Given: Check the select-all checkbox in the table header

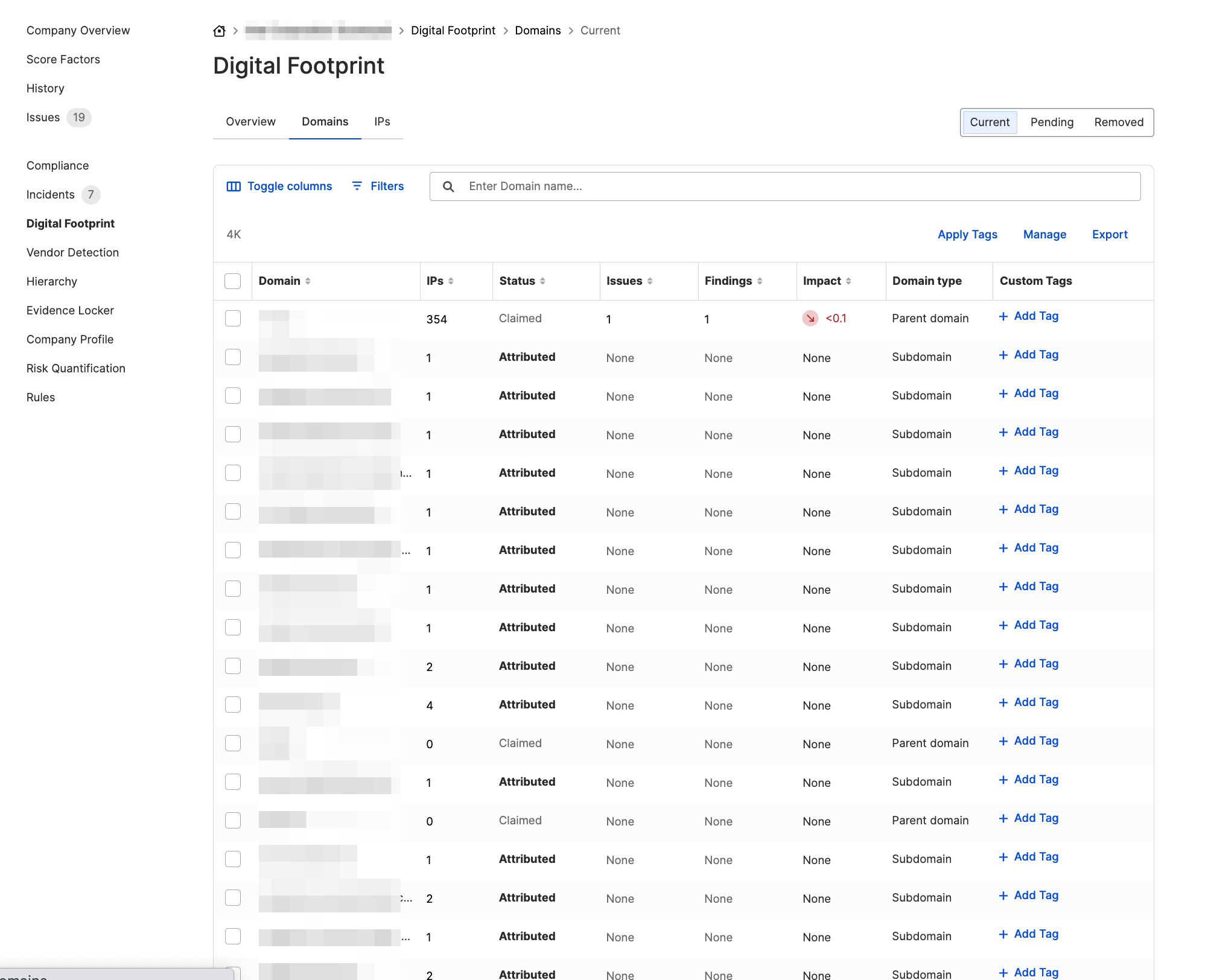Looking at the screenshot, I should tap(232, 280).
